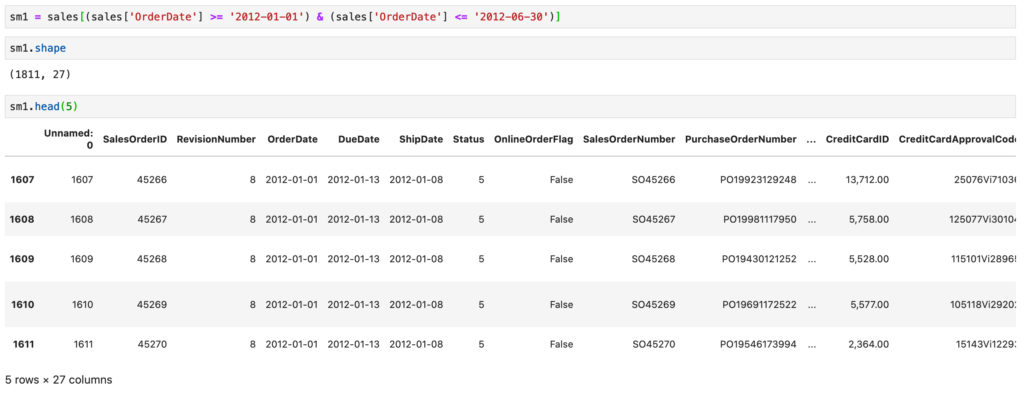Click SalesOrderID value 45269
This screenshot has width=1024, height=394.
coord(152,304)
